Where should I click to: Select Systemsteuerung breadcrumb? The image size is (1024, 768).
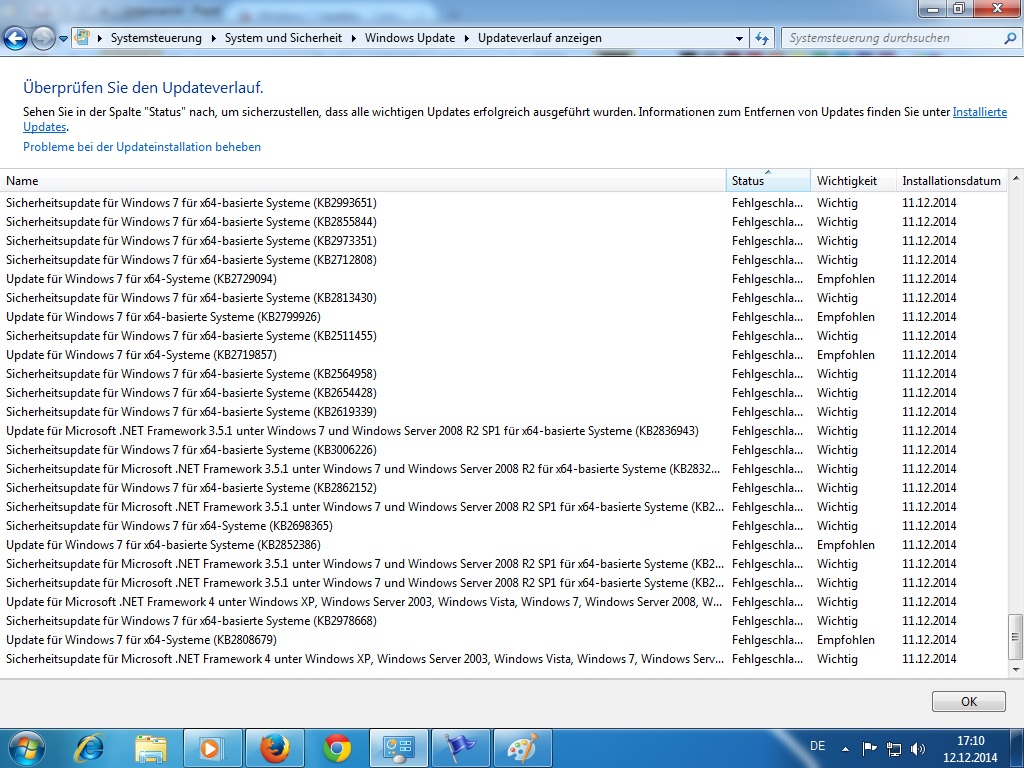click(156, 38)
